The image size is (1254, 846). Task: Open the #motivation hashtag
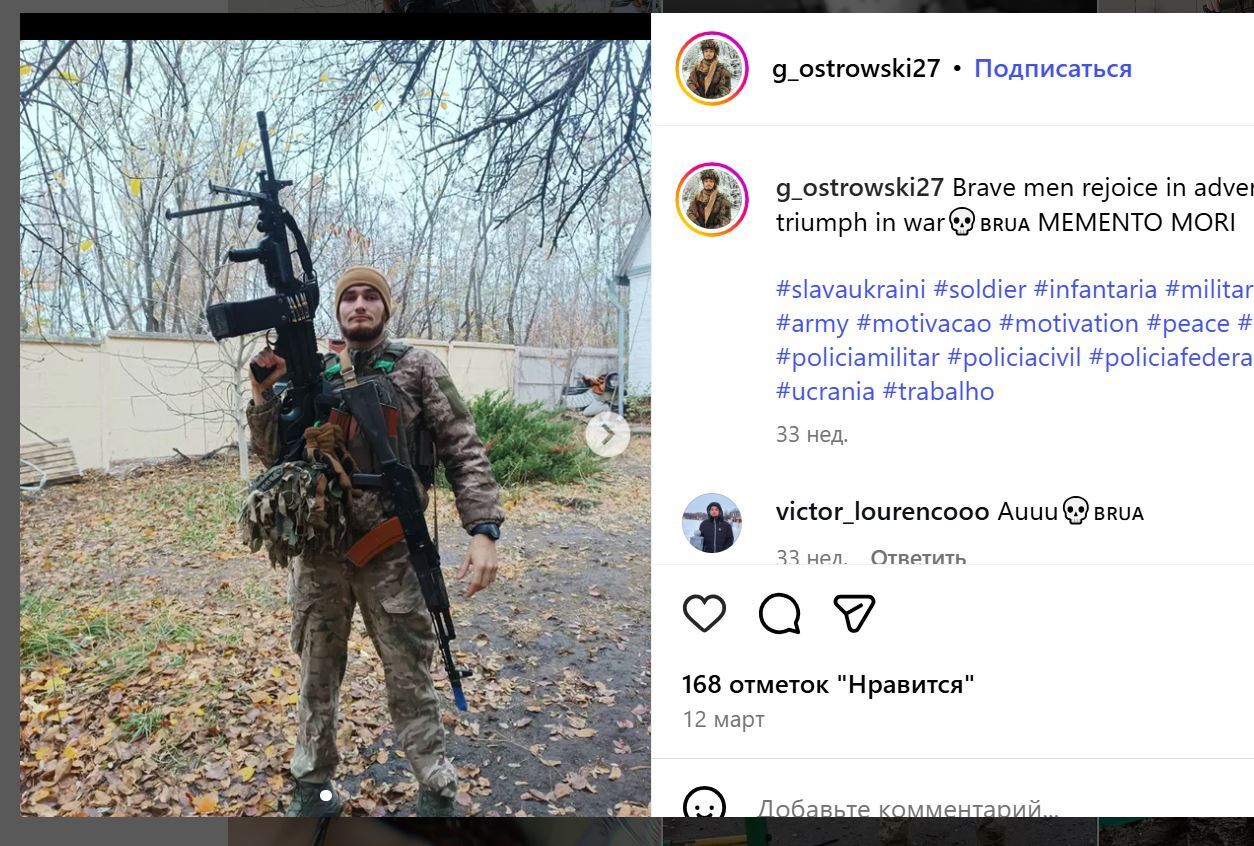point(1069,323)
